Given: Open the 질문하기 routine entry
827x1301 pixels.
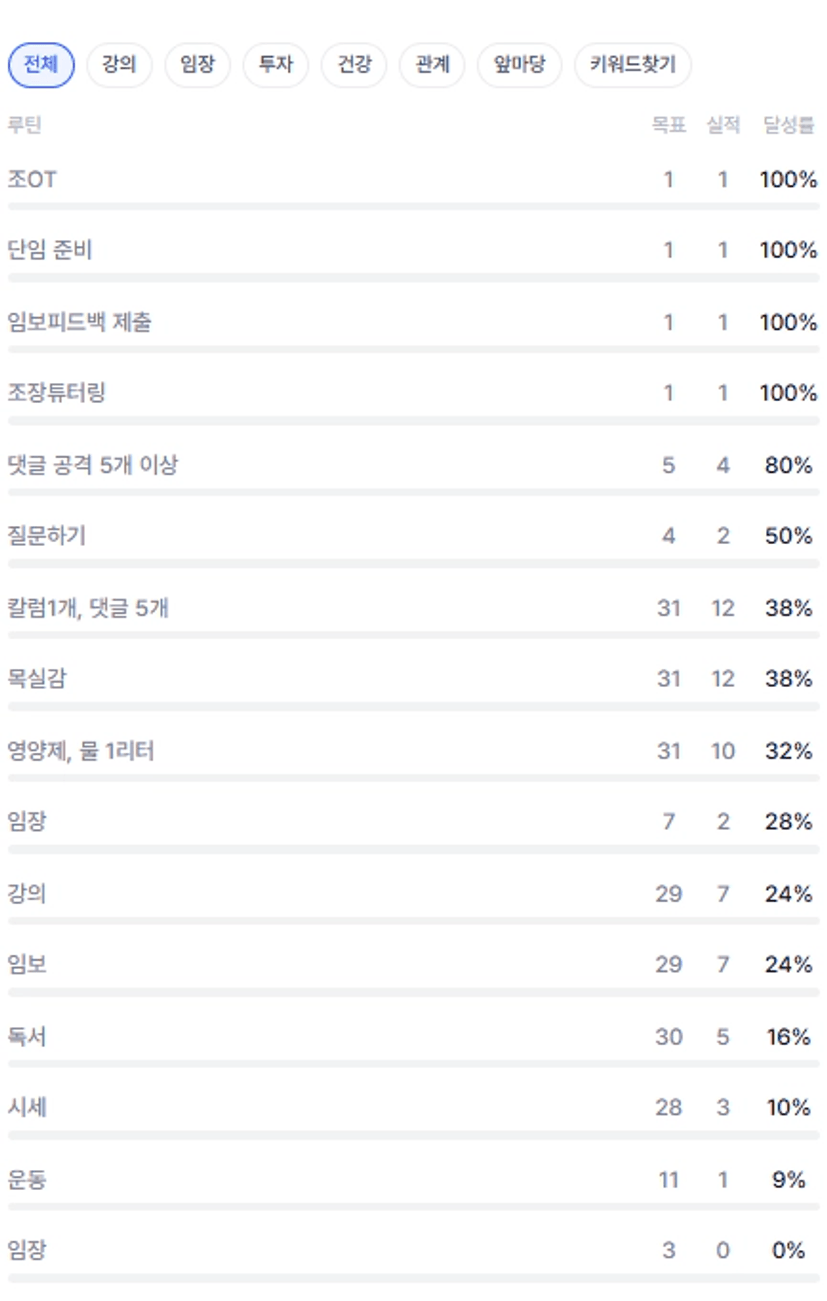Looking at the screenshot, I should [x=47, y=536].
